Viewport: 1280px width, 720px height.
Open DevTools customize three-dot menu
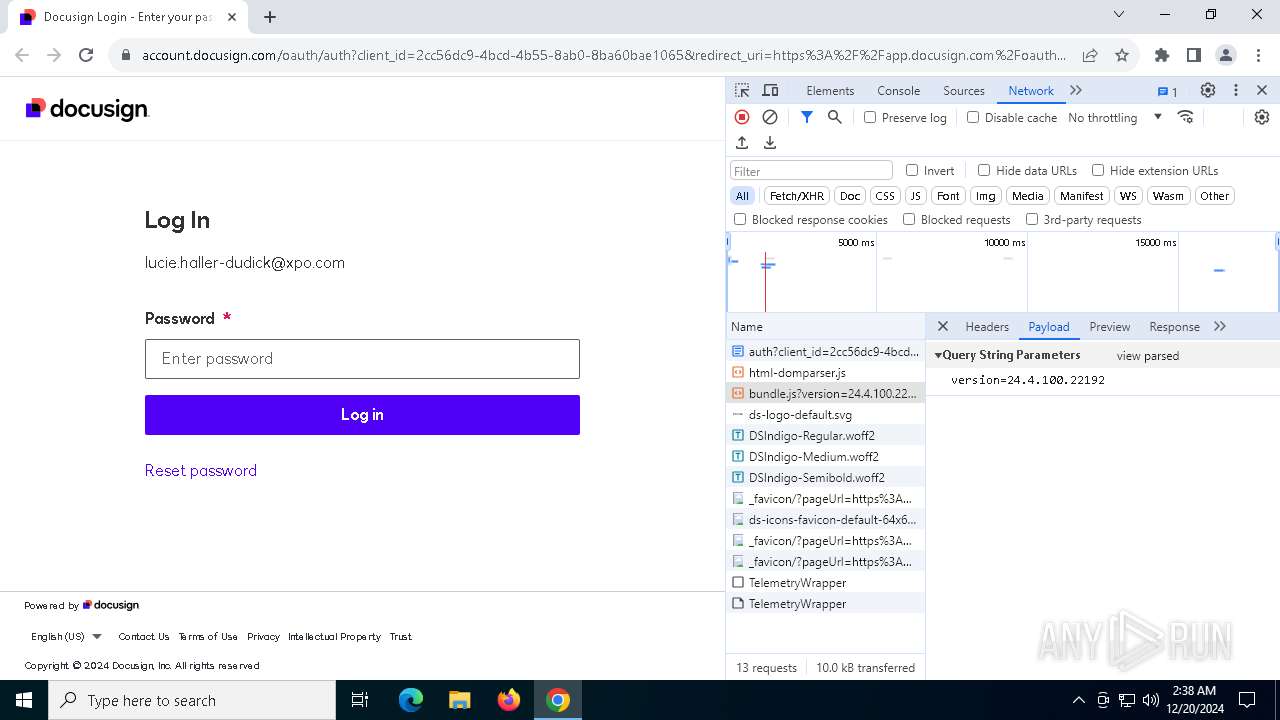click(x=1236, y=90)
